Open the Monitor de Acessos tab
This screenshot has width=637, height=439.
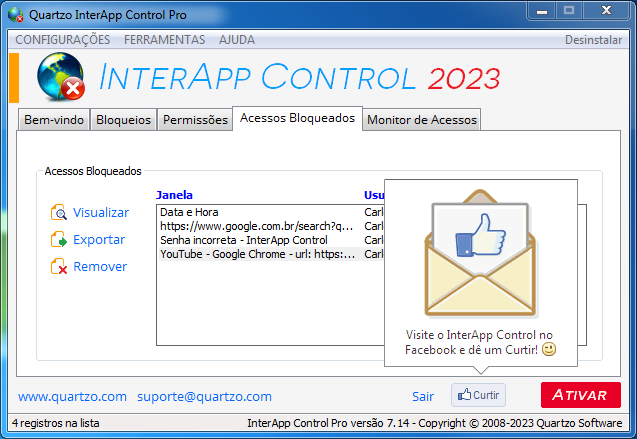point(421,120)
